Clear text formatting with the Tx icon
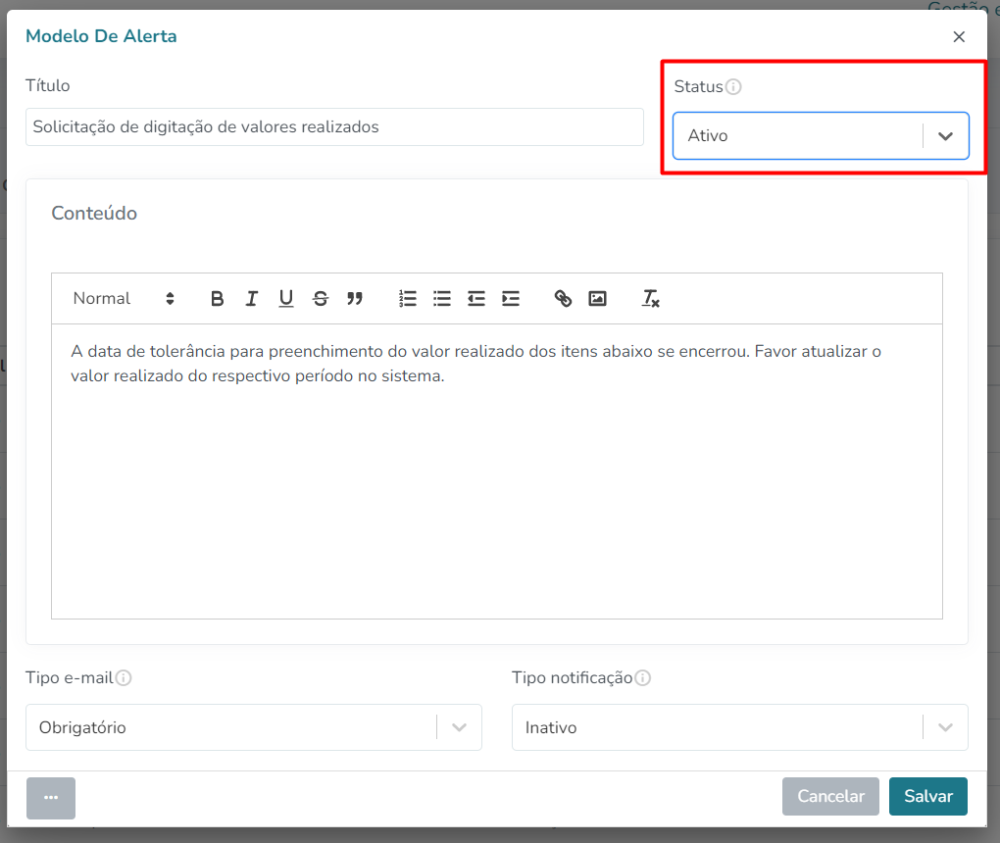This screenshot has height=843, width=1000. pyautogui.click(x=651, y=298)
